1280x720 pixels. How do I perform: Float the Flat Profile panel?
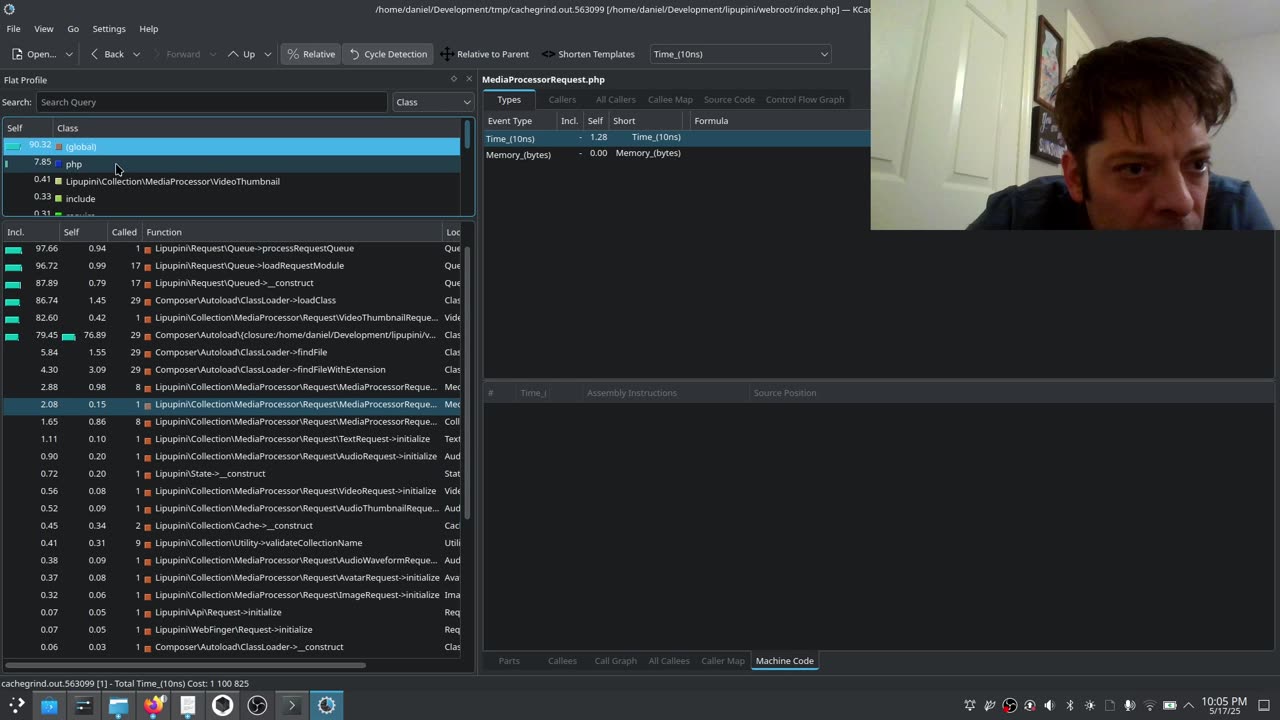[454, 79]
